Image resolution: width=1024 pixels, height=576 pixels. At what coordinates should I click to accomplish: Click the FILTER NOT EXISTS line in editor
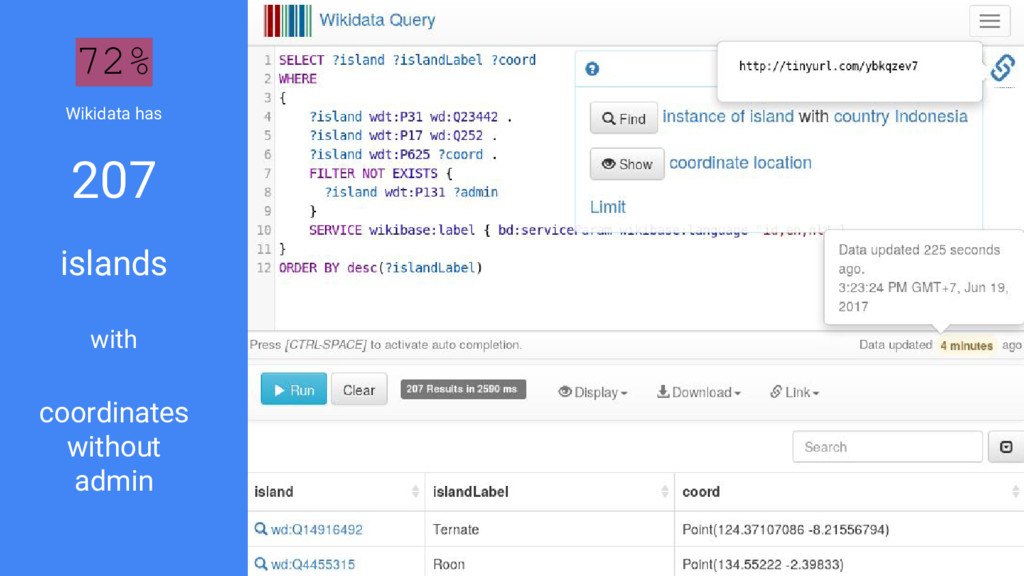[x=381, y=173]
